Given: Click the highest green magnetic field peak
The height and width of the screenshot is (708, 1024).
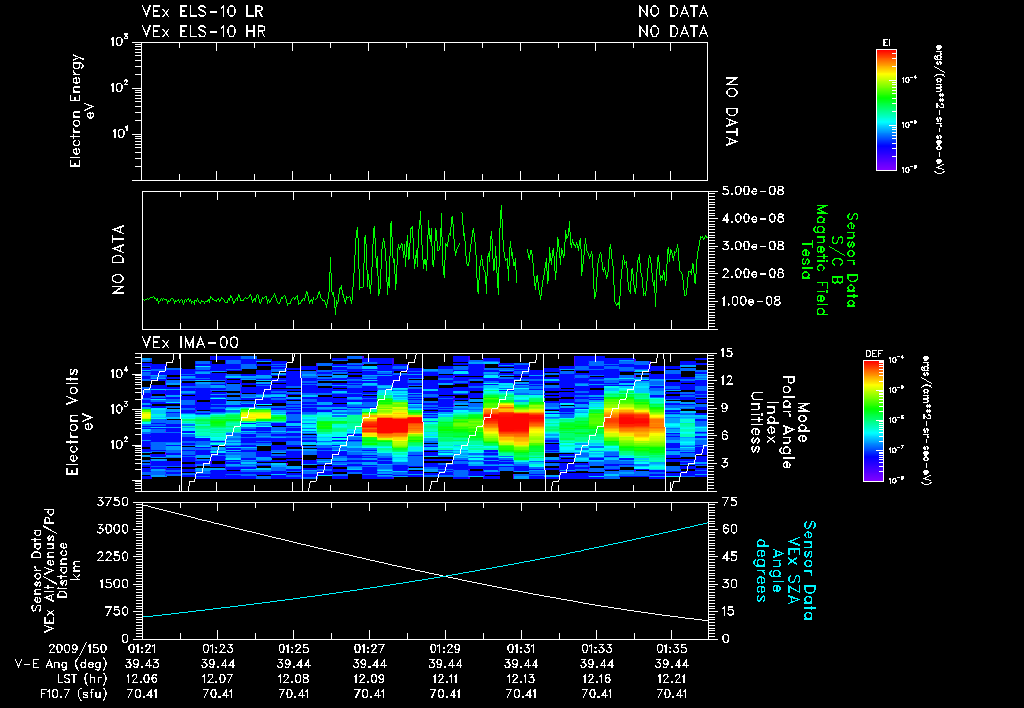Looking at the screenshot, I should tap(502, 207).
